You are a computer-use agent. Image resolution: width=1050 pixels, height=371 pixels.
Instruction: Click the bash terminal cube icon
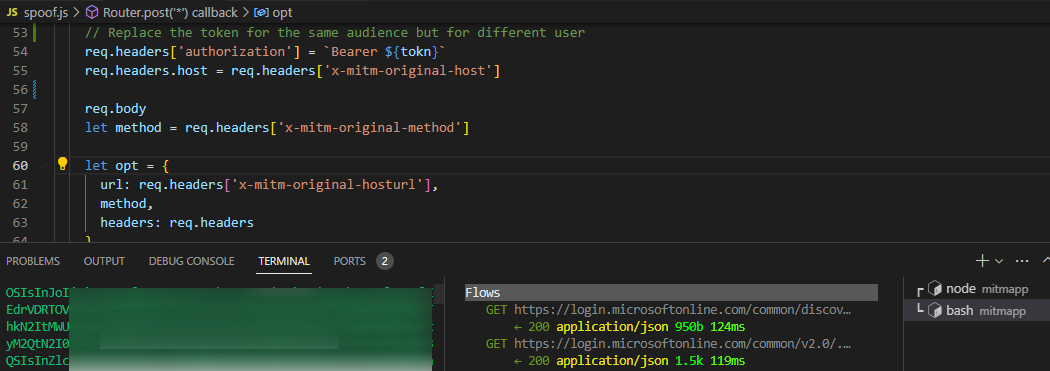(x=935, y=310)
